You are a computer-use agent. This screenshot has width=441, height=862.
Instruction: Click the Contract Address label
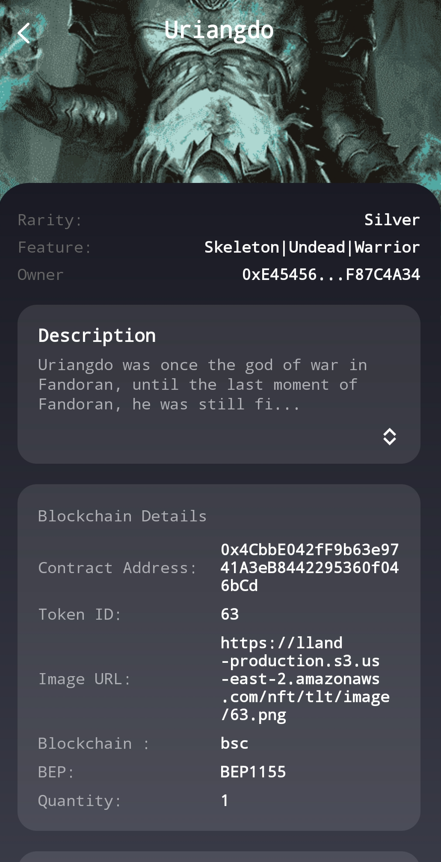(x=117, y=568)
